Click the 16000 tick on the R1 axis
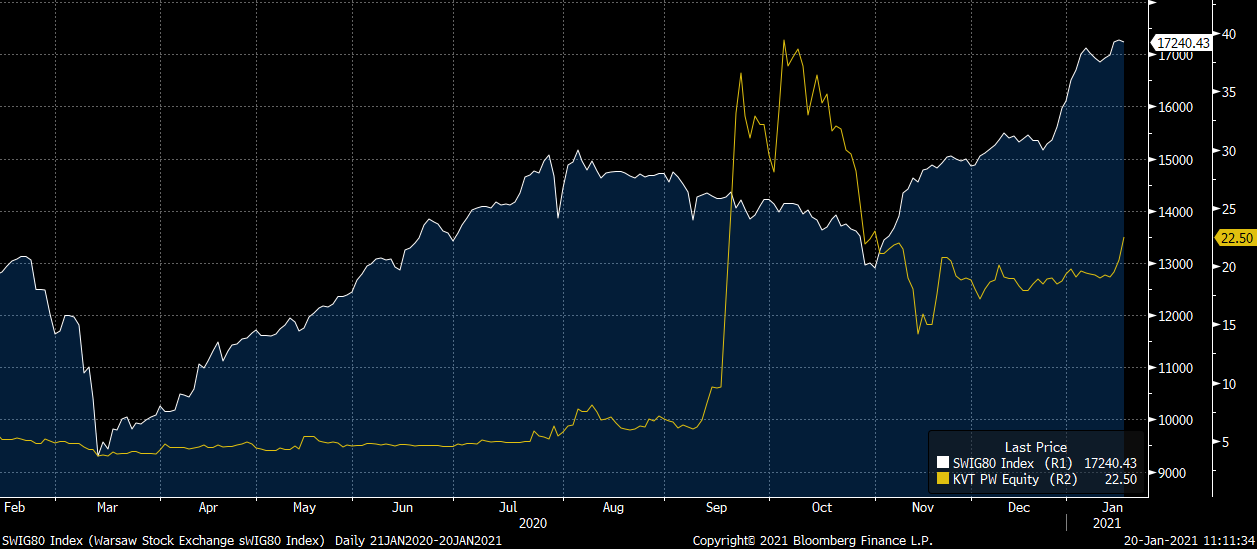 coord(1173,107)
